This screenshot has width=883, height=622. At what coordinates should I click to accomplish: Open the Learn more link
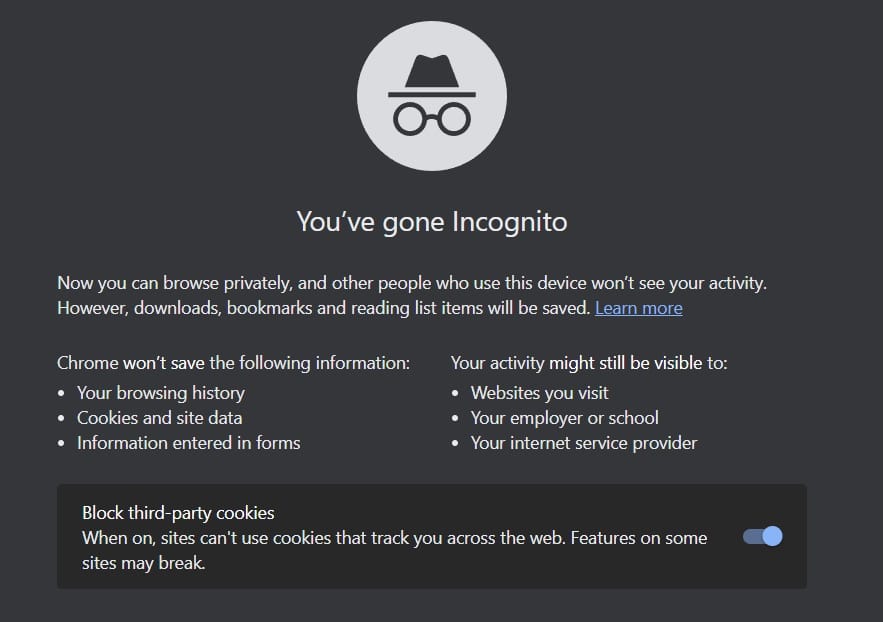[638, 308]
